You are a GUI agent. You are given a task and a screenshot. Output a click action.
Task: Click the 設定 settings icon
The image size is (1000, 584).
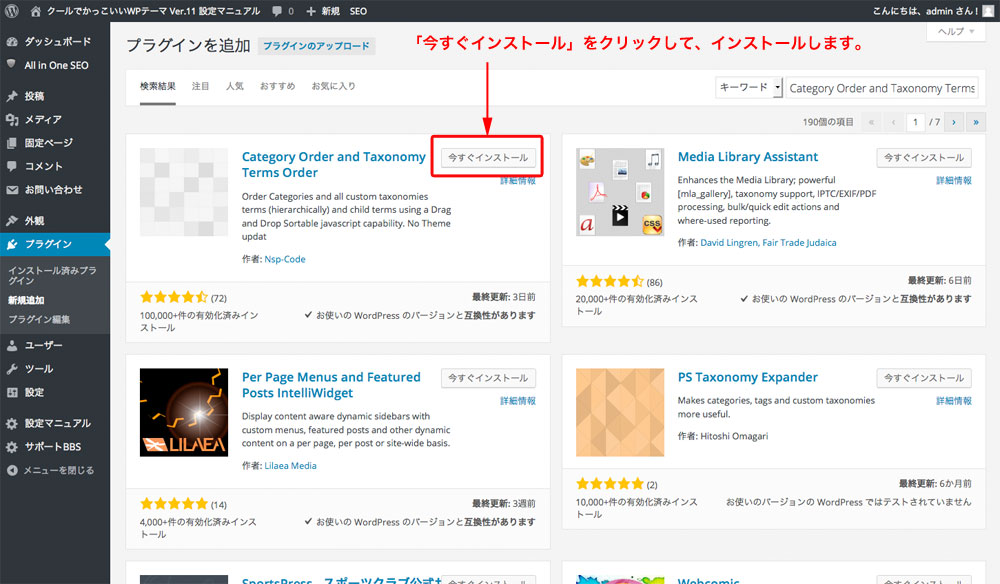tap(11, 392)
